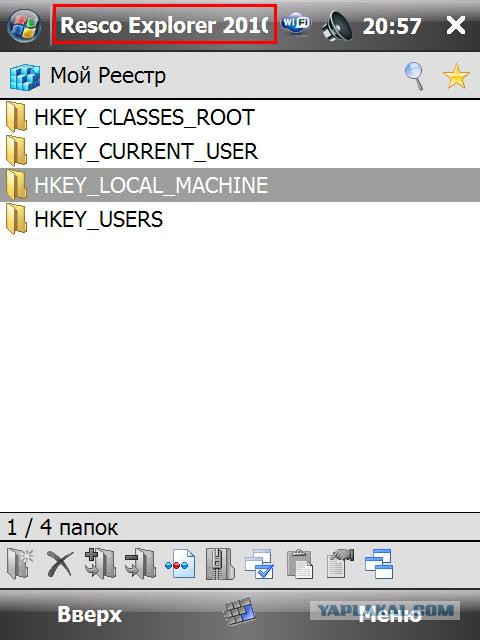Viewport: 480px width, 640px height.
Task: Click the delete X toolbar icon
Action: click(60, 564)
